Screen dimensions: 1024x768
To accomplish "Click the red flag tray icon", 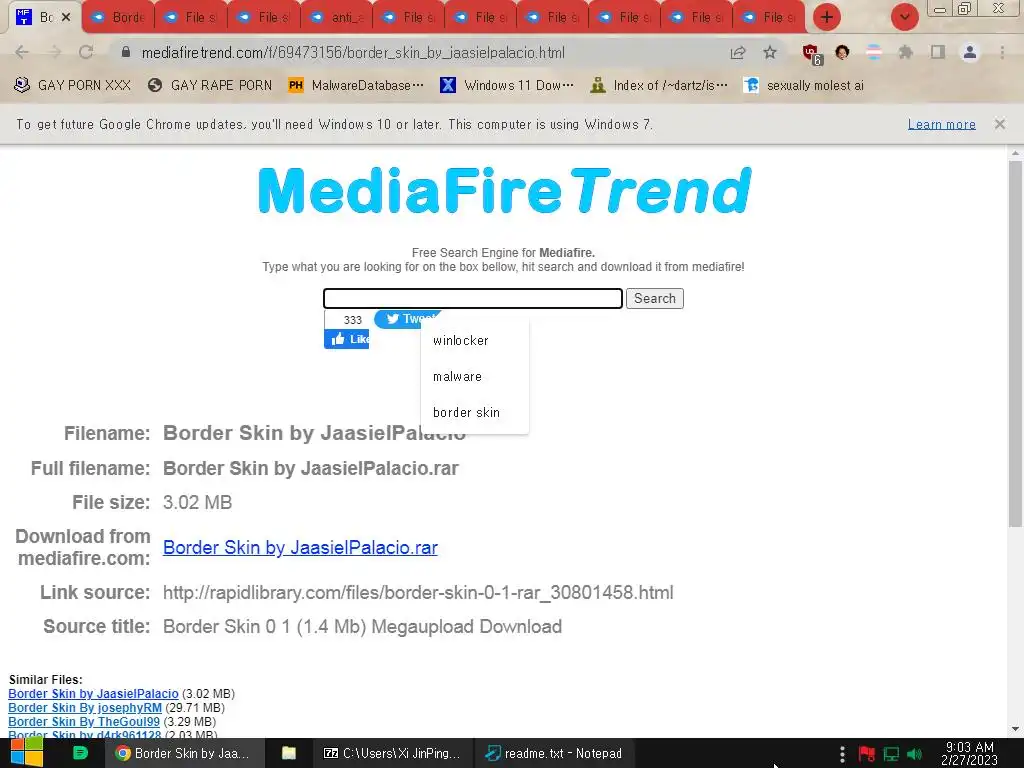I will (x=867, y=754).
